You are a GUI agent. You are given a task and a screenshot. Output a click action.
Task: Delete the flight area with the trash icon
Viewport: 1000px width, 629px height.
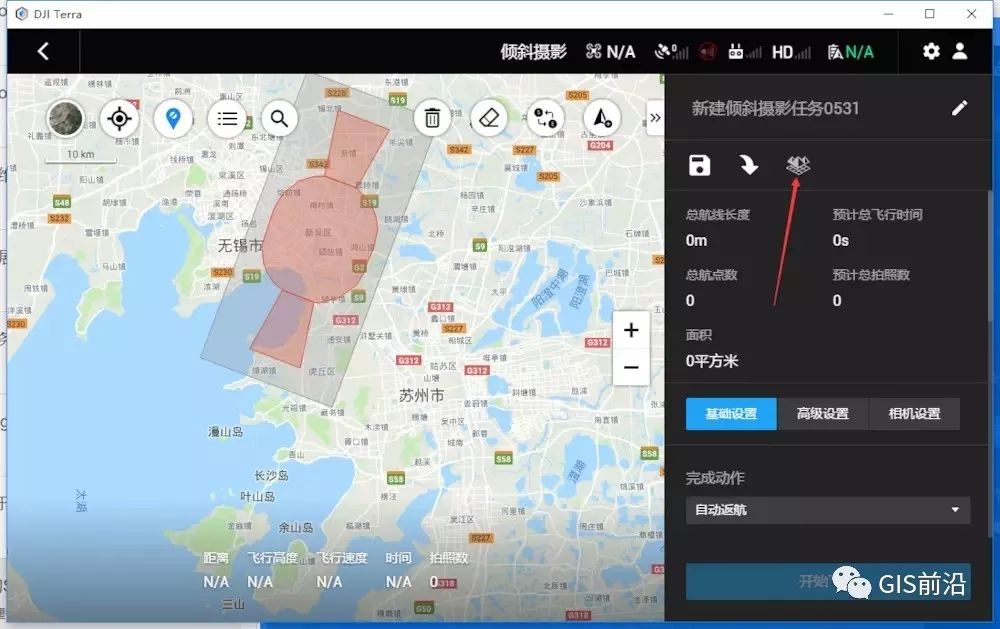pyautogui.click(x=431, y=118)
